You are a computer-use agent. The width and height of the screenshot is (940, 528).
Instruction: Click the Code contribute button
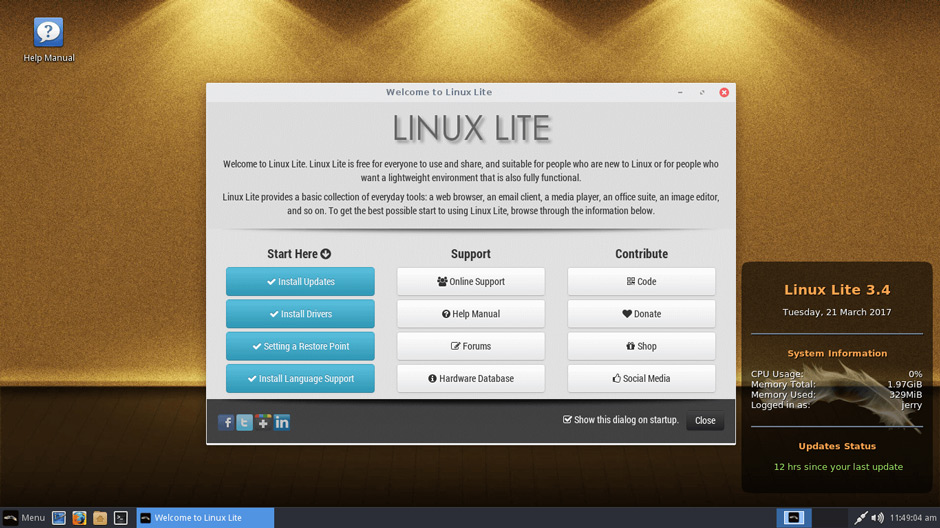pyautogui.click(x=641, y=282)
